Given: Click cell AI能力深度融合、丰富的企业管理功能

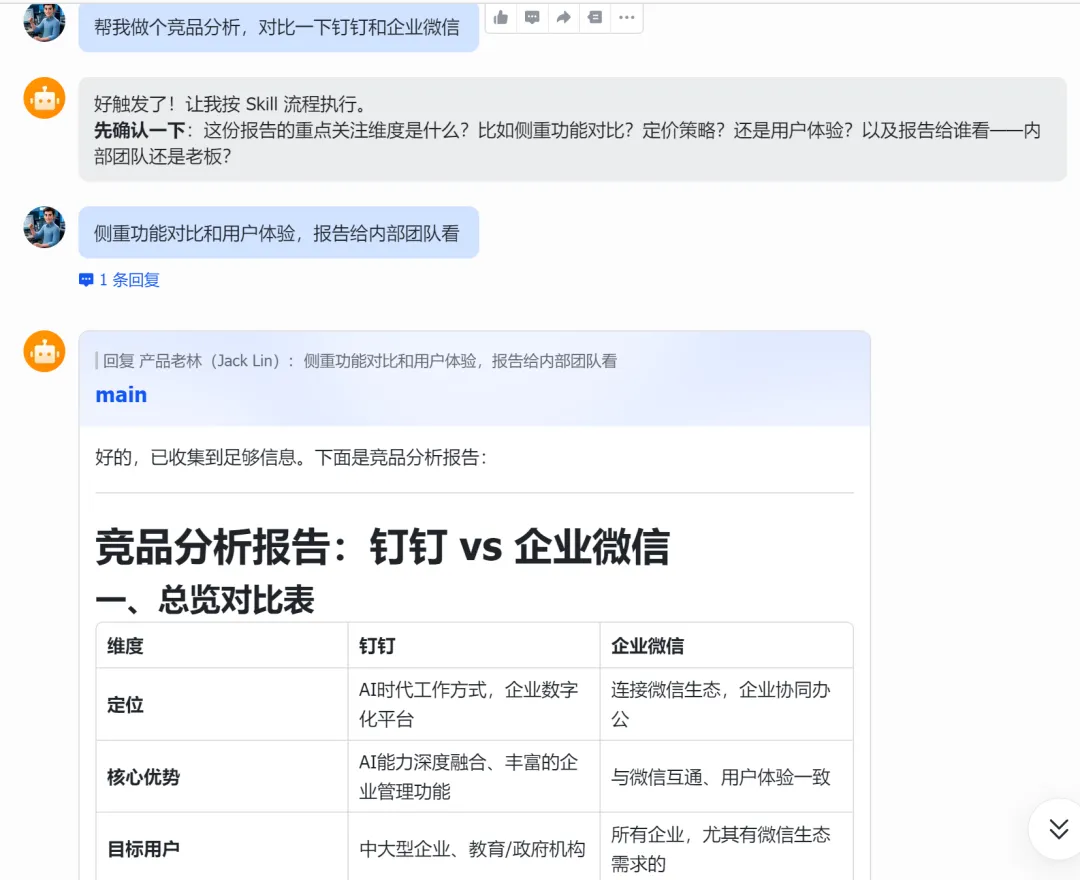Looking at the screenshot, I should [x=474, y=777].
